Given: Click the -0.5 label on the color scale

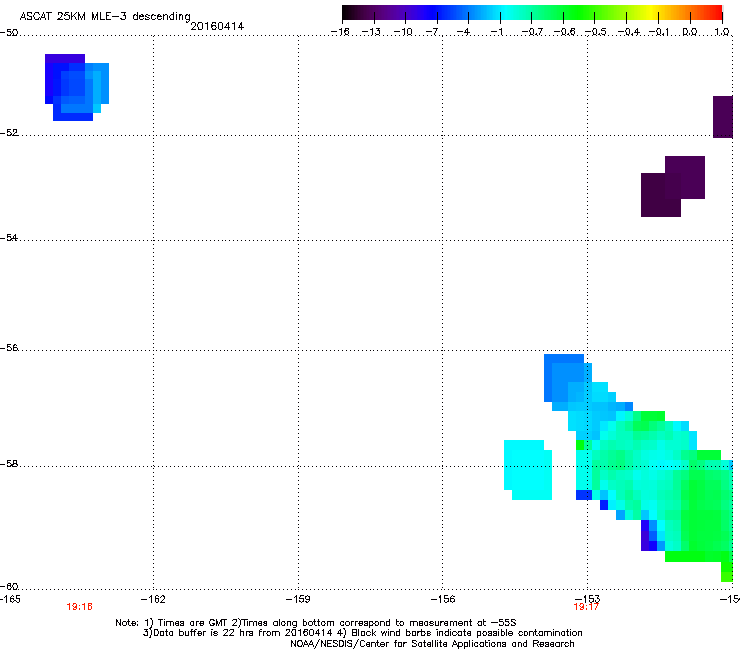Looking at the screenshot, I should (596, 32).
